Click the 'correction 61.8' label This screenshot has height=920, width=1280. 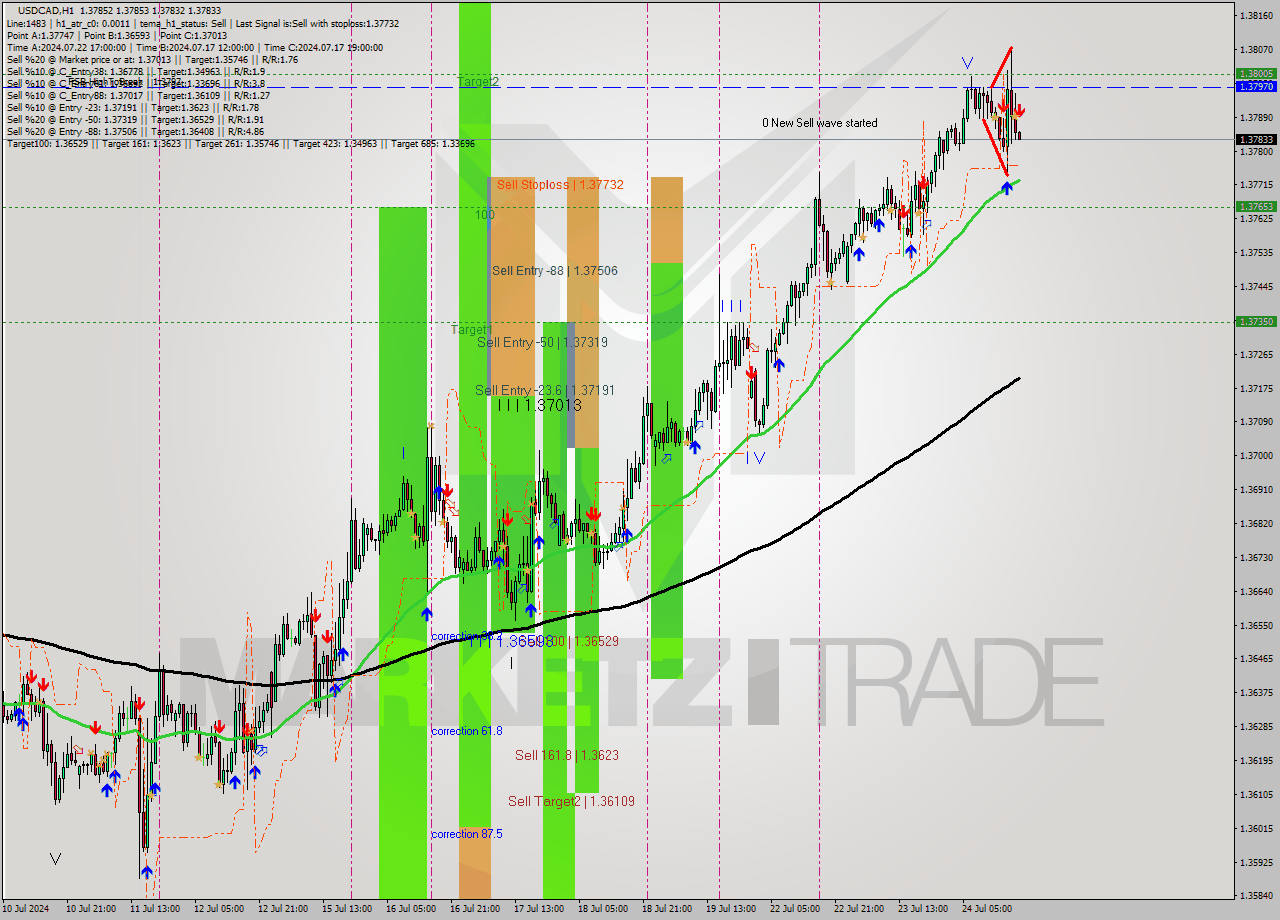point(467,731)
